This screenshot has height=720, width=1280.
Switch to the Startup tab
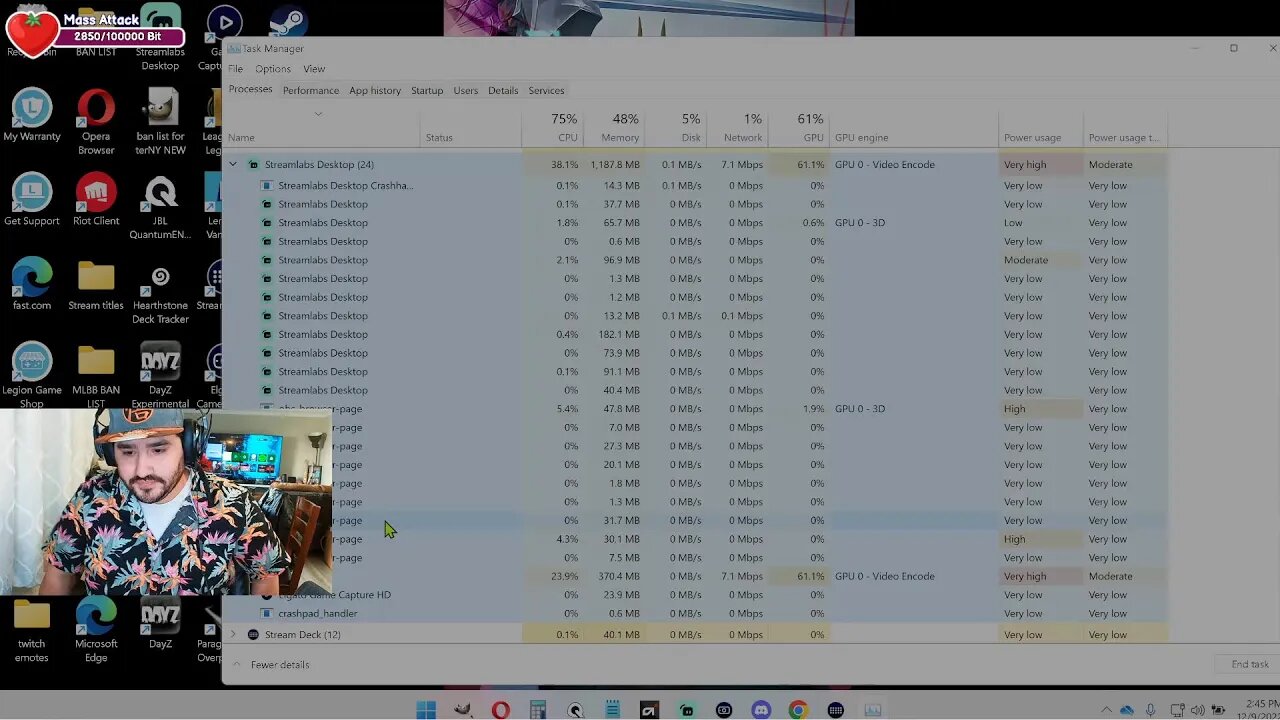(x=427, y=90)
